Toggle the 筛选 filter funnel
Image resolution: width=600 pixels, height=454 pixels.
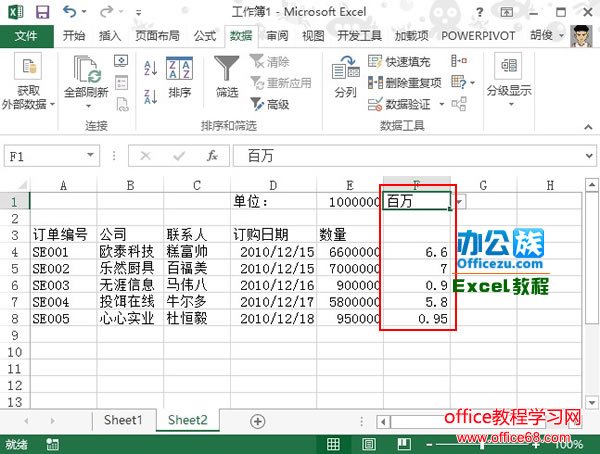coord(227,76)
